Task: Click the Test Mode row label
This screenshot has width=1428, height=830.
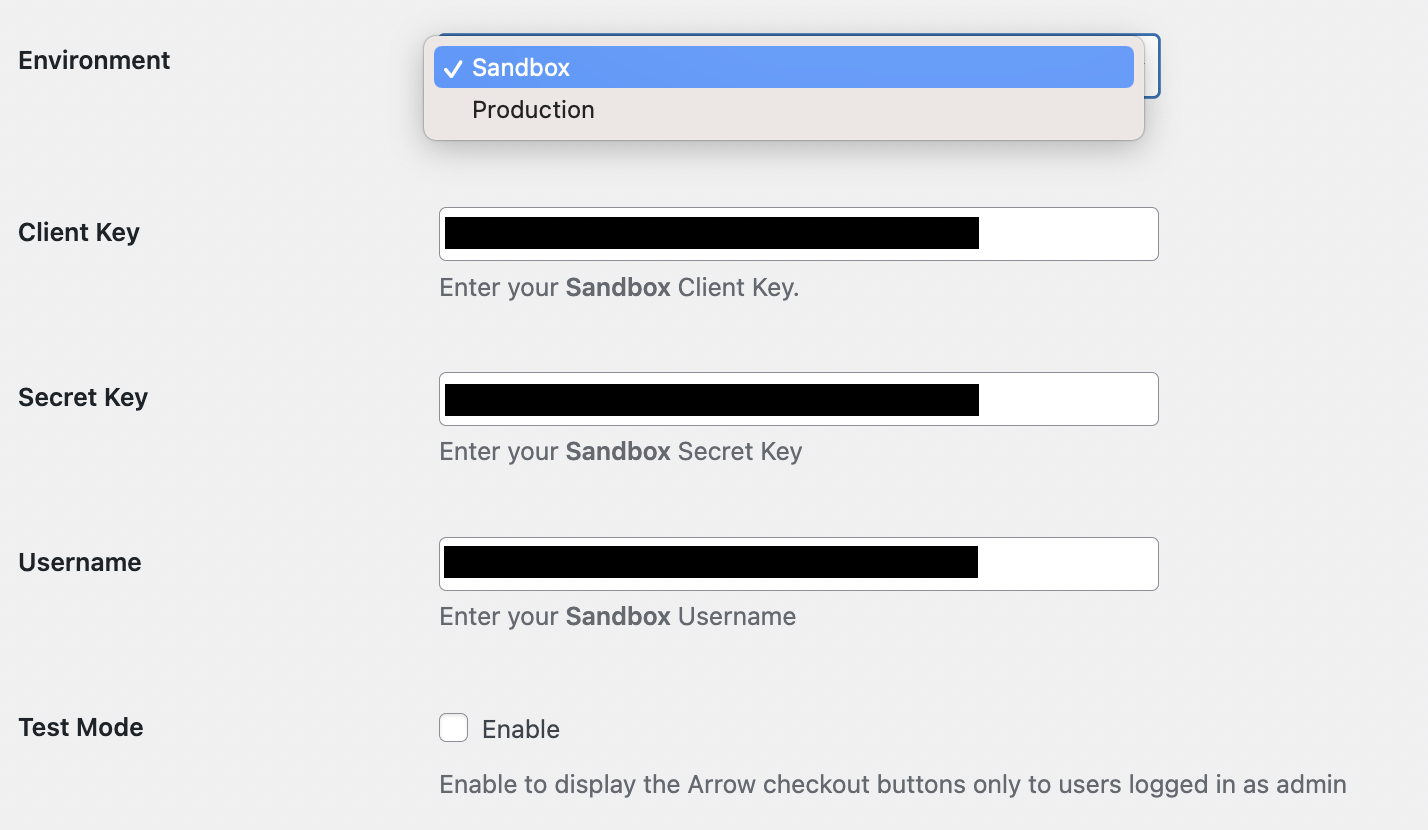Action: 81,727
